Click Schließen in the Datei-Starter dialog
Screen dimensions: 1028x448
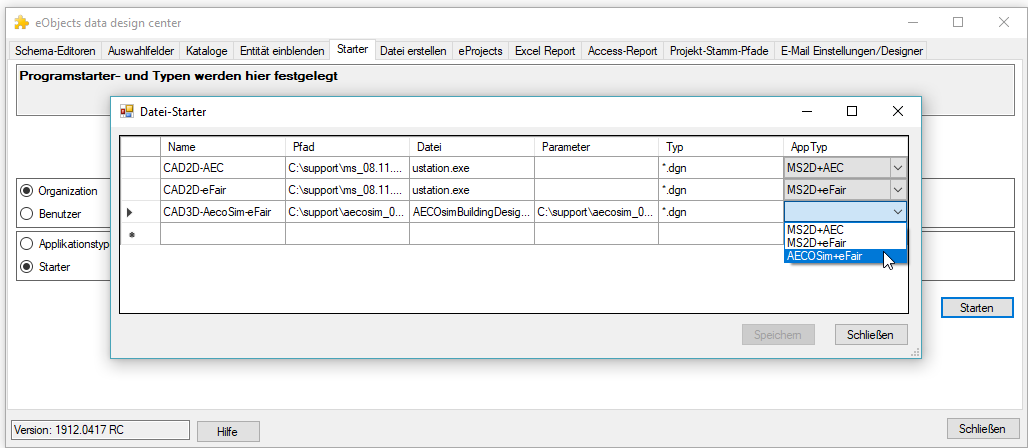pyautogui.click(x=871, y=335)
